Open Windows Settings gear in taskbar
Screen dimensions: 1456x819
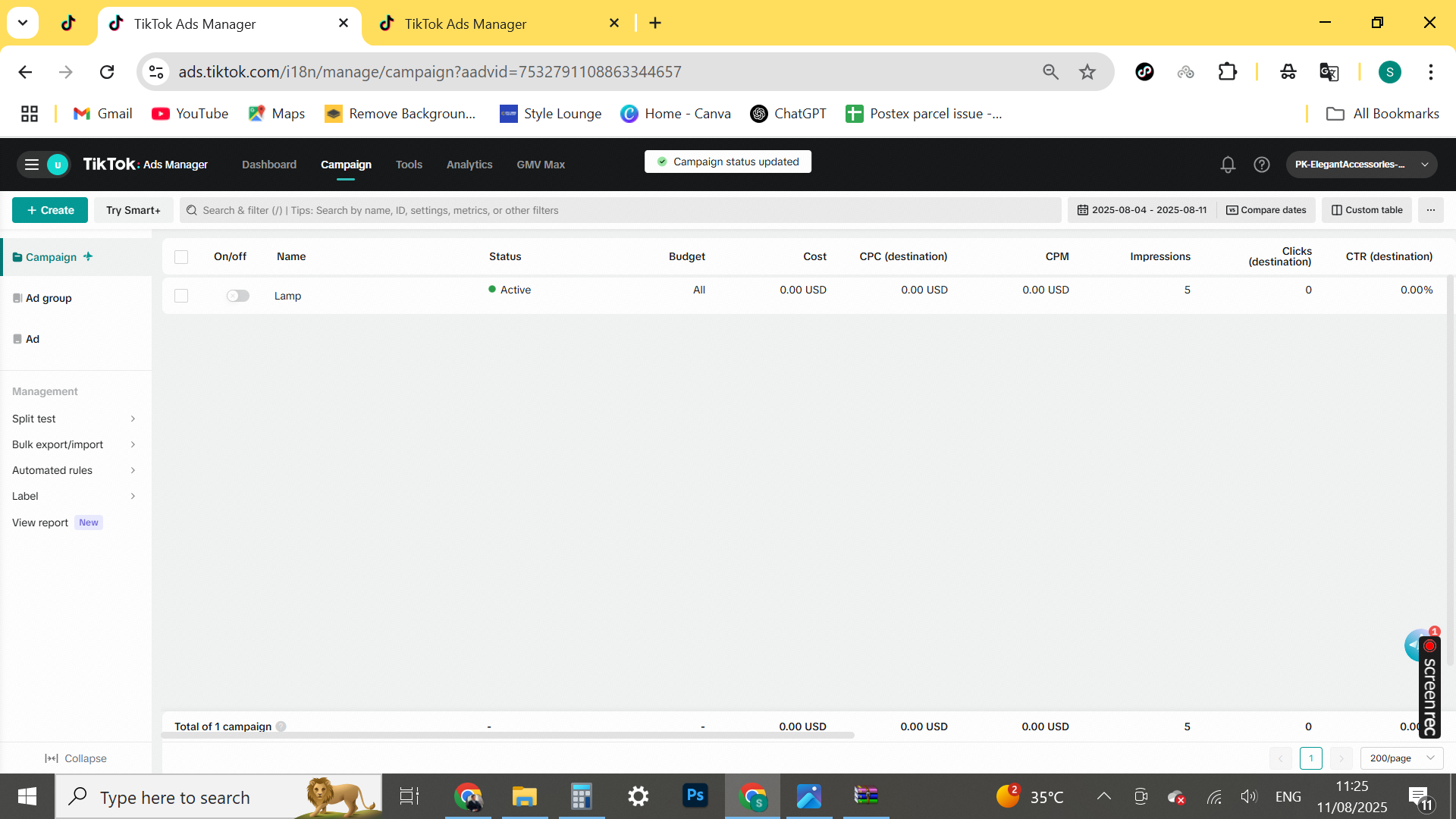tap(639, 796)
